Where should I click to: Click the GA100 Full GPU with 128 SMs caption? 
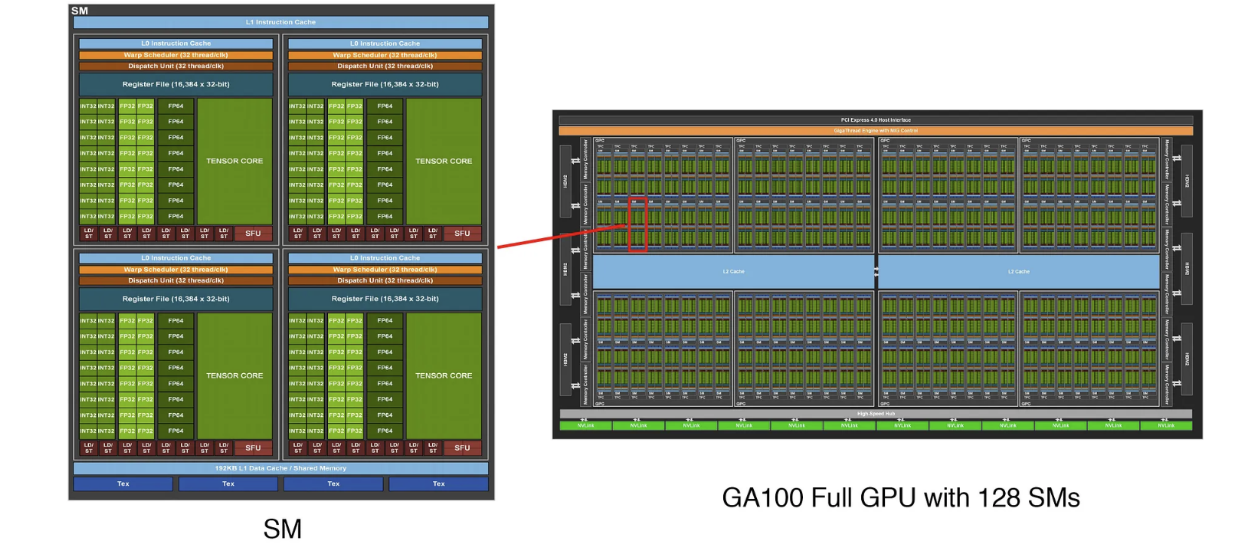coord(901,496)
